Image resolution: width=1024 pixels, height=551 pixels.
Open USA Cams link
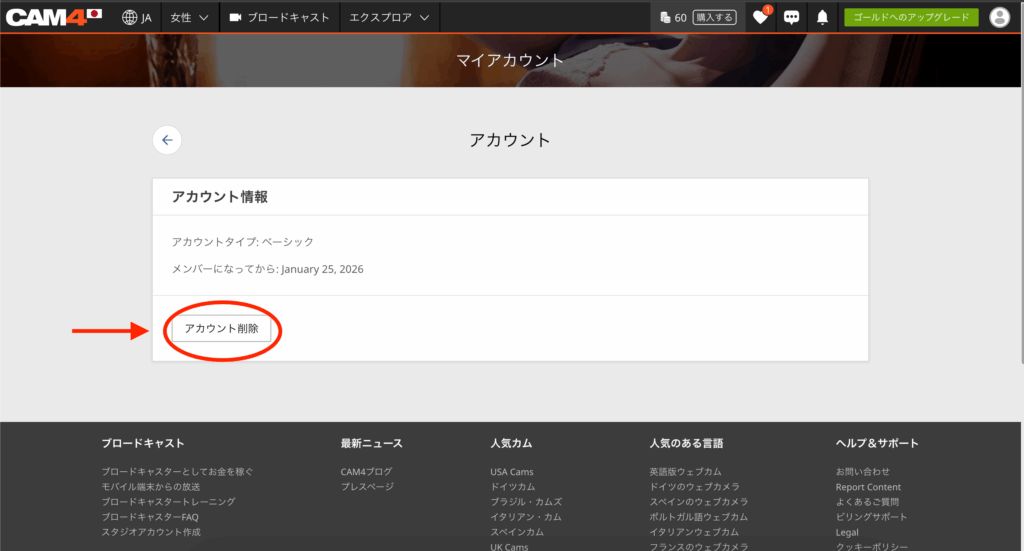click(x=512, y=471)
